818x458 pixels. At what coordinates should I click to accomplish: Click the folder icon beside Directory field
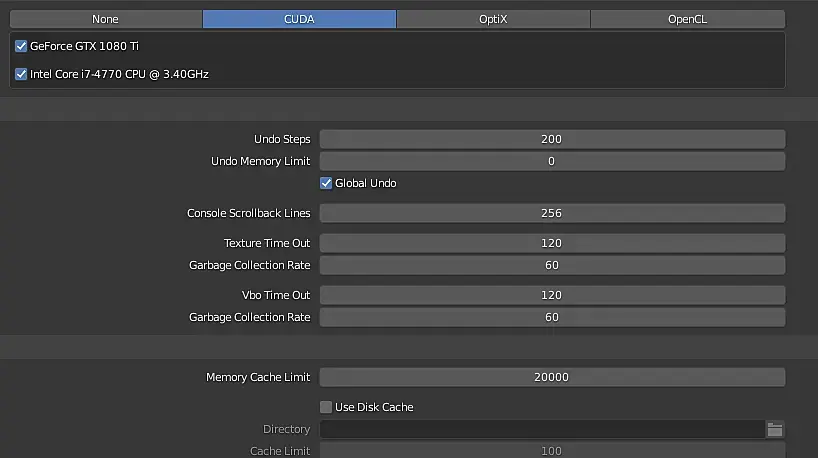tap(774, 430)
